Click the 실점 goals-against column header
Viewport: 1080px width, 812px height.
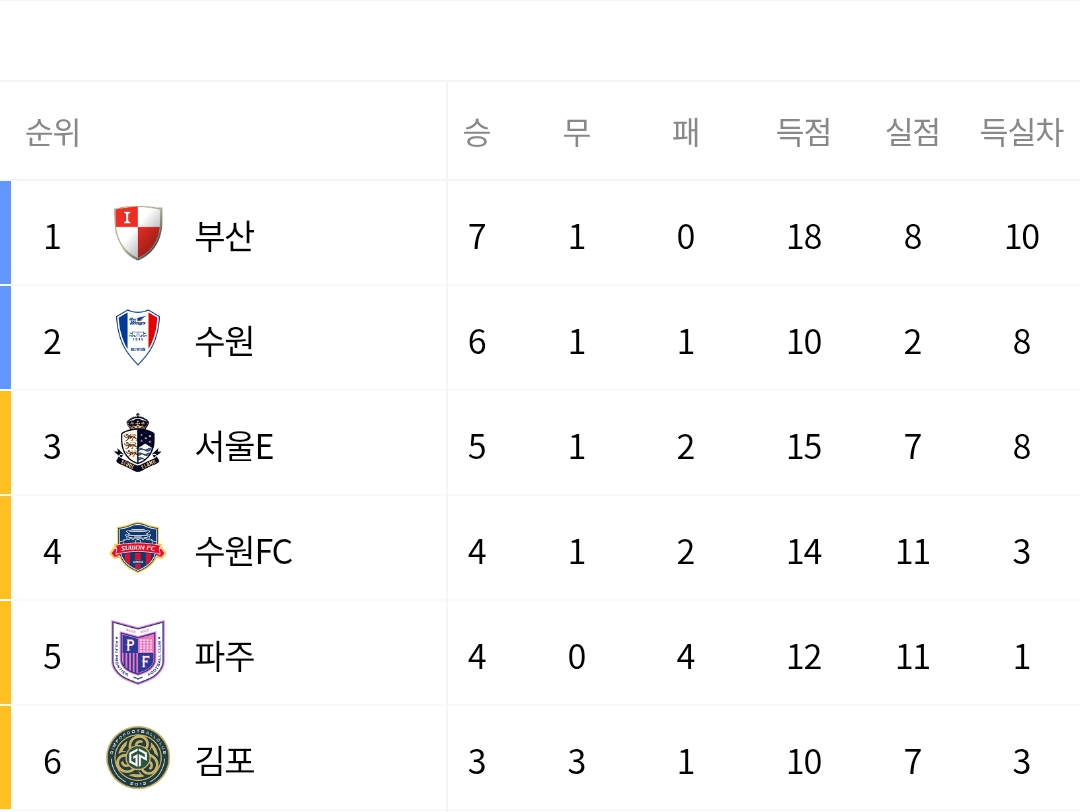coord(912,132)
